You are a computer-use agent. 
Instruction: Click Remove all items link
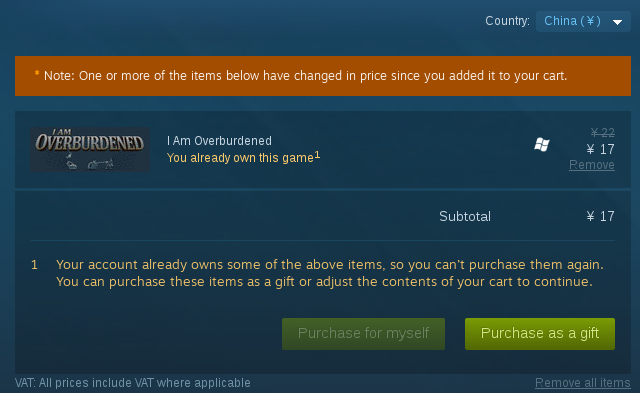pos(582,383)
